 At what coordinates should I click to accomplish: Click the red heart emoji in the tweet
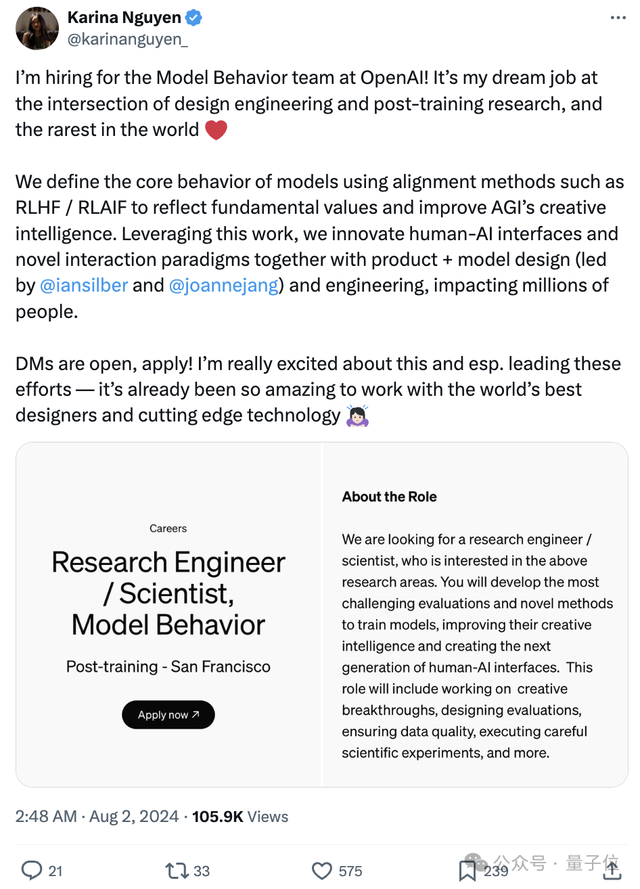coord(216,130)
